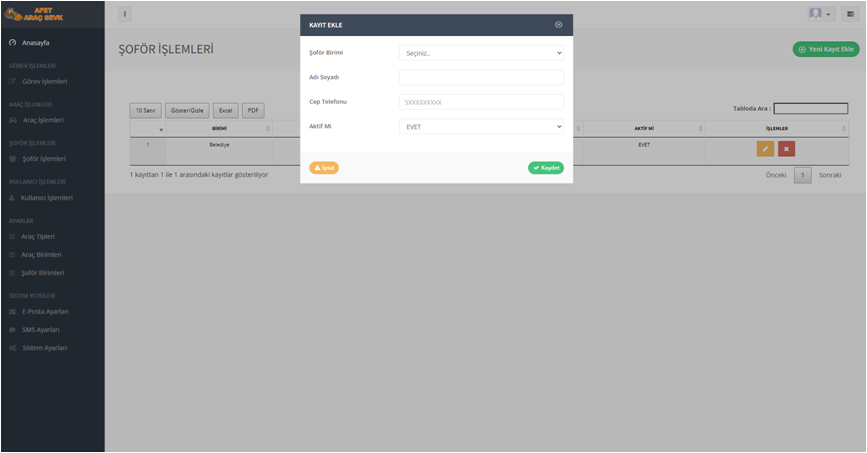Sort table by the İşlemler column arrows

(x=844, y=129)
